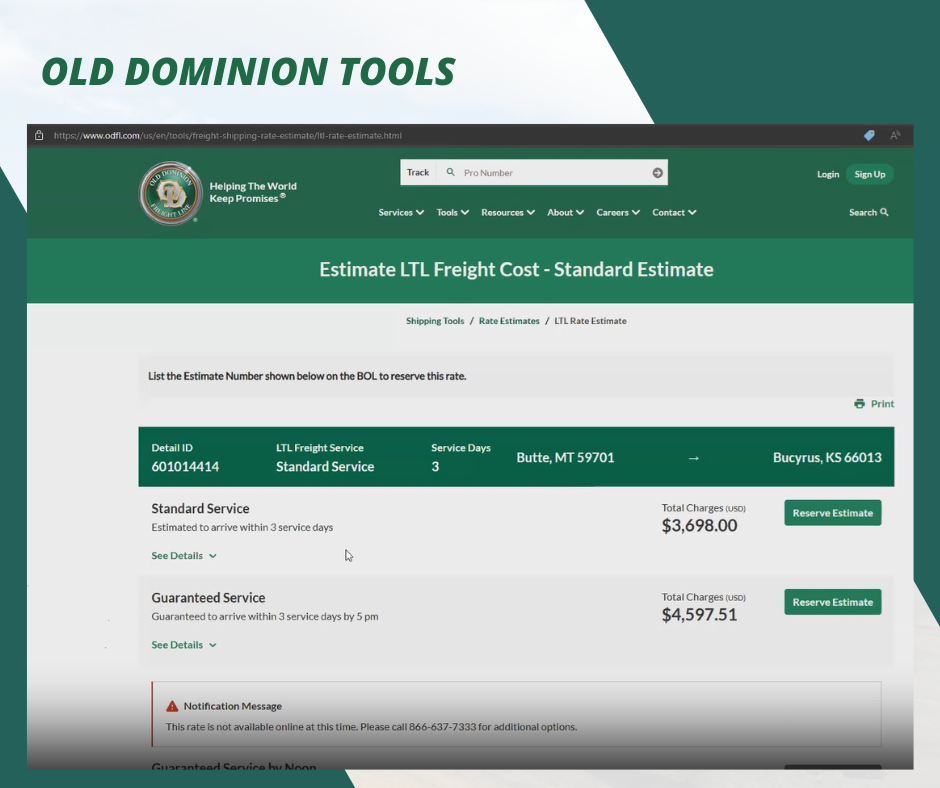
Task: Reserve Estimate for Standard Service $3,698.00
Action: point(833,513)
